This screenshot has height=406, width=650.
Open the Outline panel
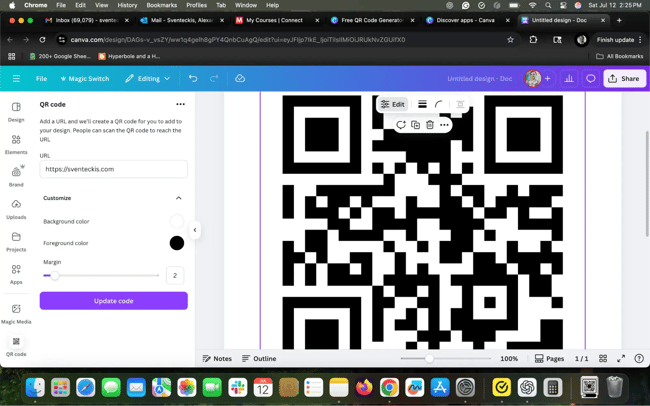click(x=259, y=358)
